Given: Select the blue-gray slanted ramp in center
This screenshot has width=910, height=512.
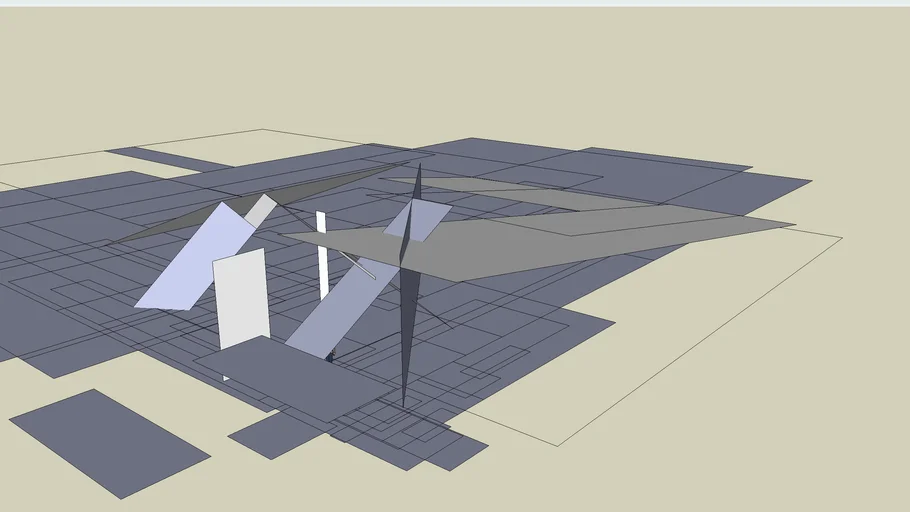Looking at the screenshot, I should (x=340, y=308).
